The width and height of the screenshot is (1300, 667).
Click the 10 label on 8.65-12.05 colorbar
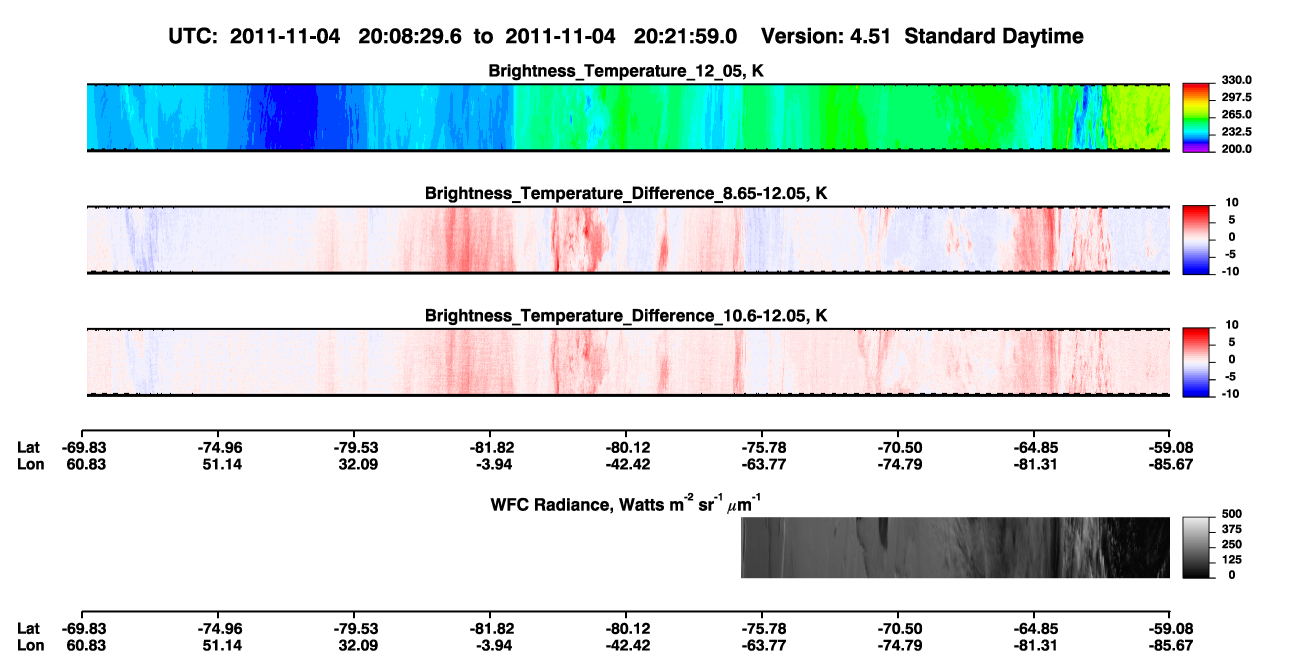(1233, 203)
